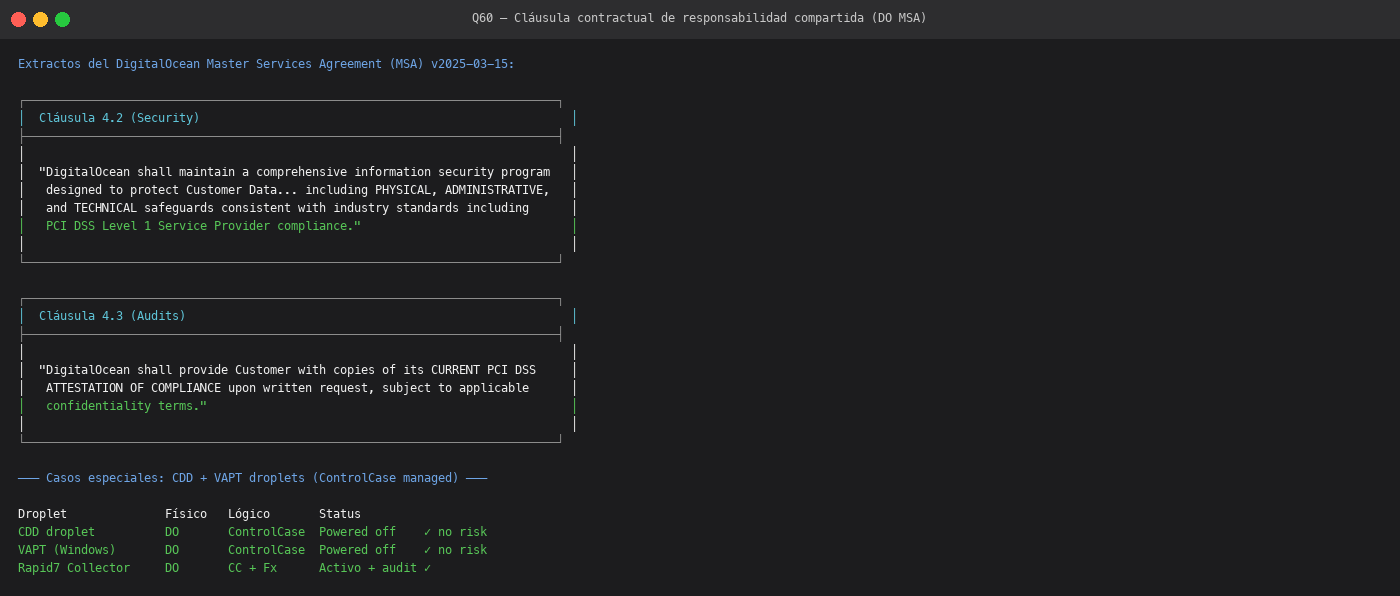
Task: Click "Powered off" in the CDD droplet row
Action: pyautogui.click(x=357, y=532)
